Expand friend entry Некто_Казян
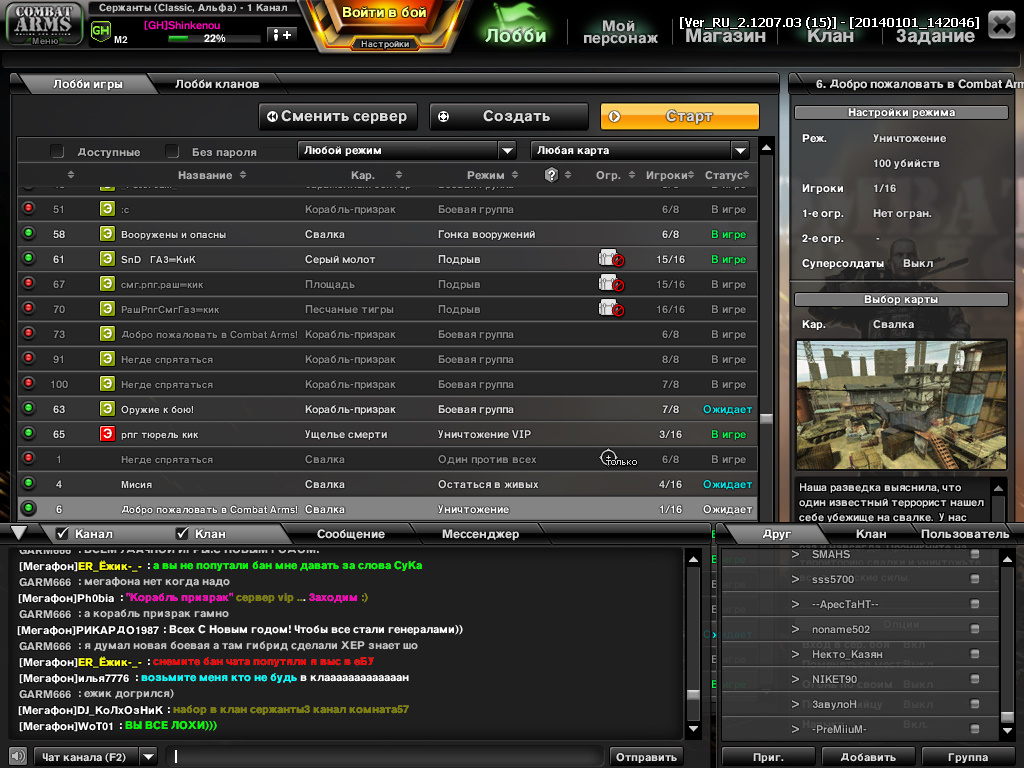This screenshot has height=768, width=1024. coord(795,654)
